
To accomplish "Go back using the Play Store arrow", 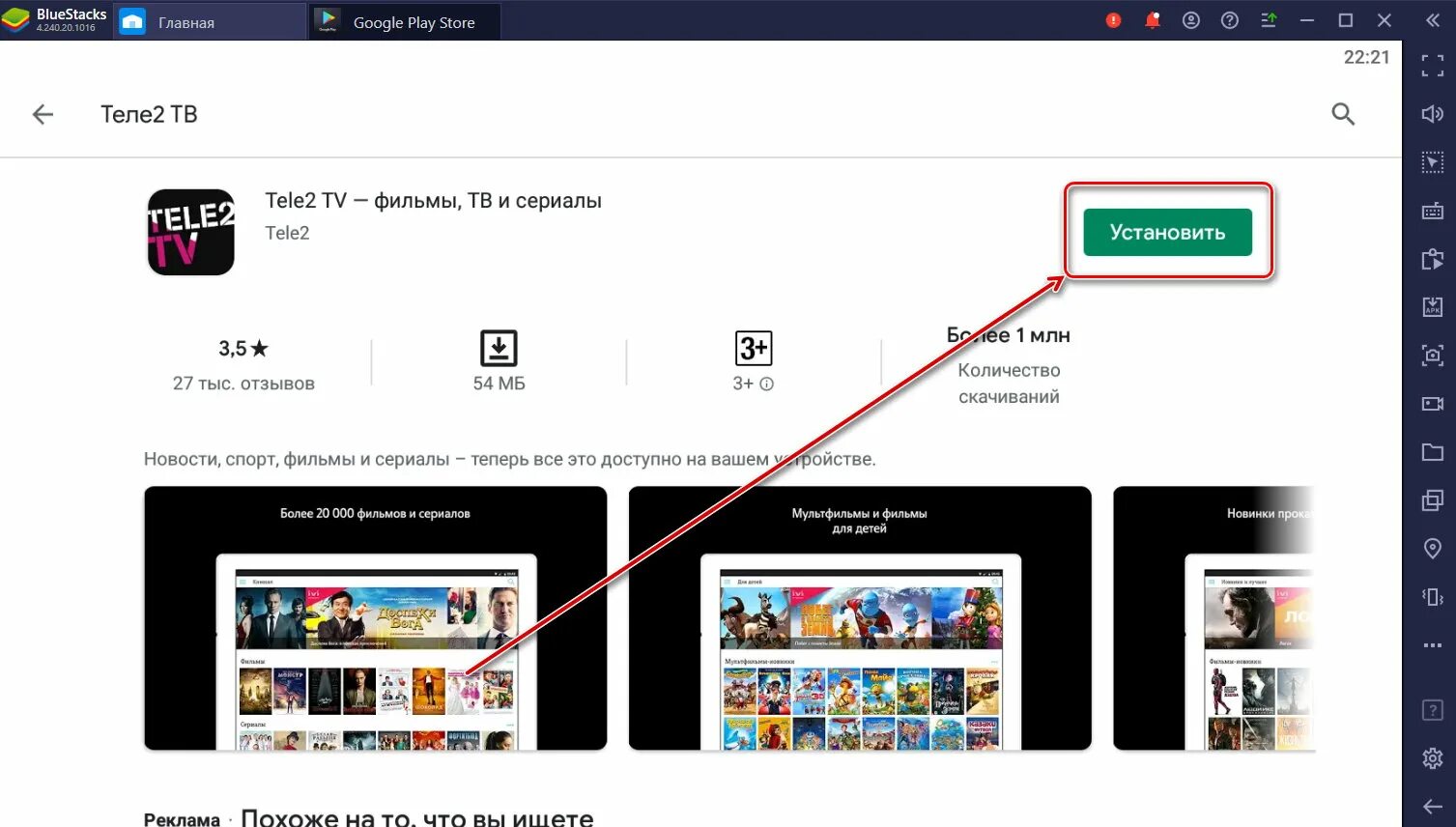I will (x=43, y=114).
